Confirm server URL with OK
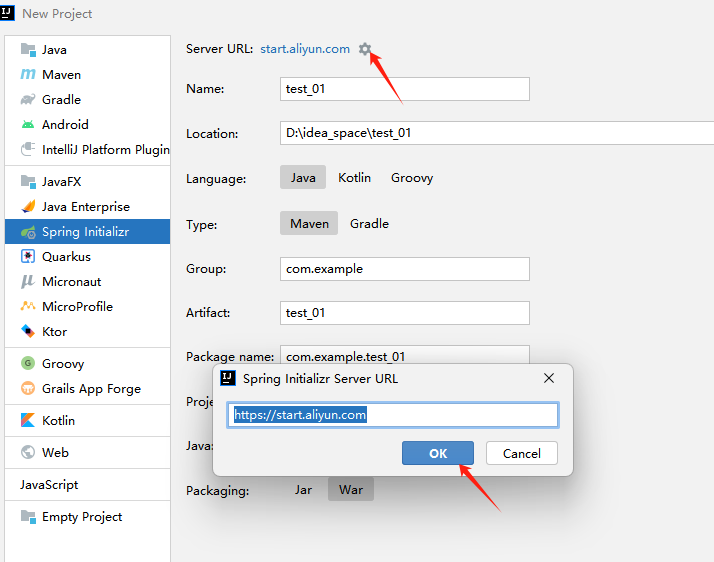Screen dimensions: 714x562 coord(438,453)
